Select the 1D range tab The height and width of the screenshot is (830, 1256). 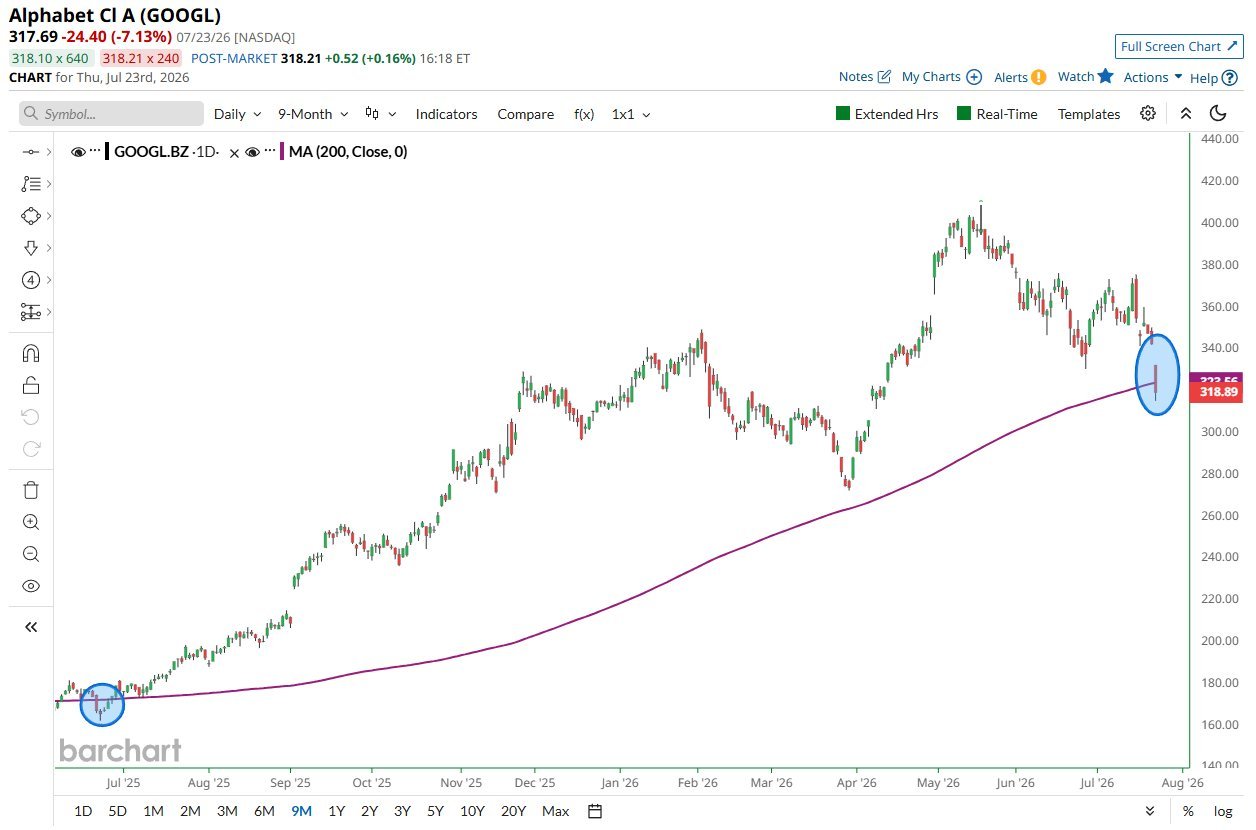coord(84,811)
